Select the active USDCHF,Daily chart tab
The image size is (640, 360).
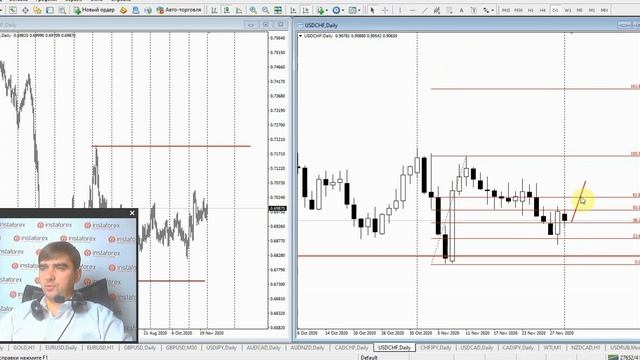pyautogui.click(x=394, y=348)
